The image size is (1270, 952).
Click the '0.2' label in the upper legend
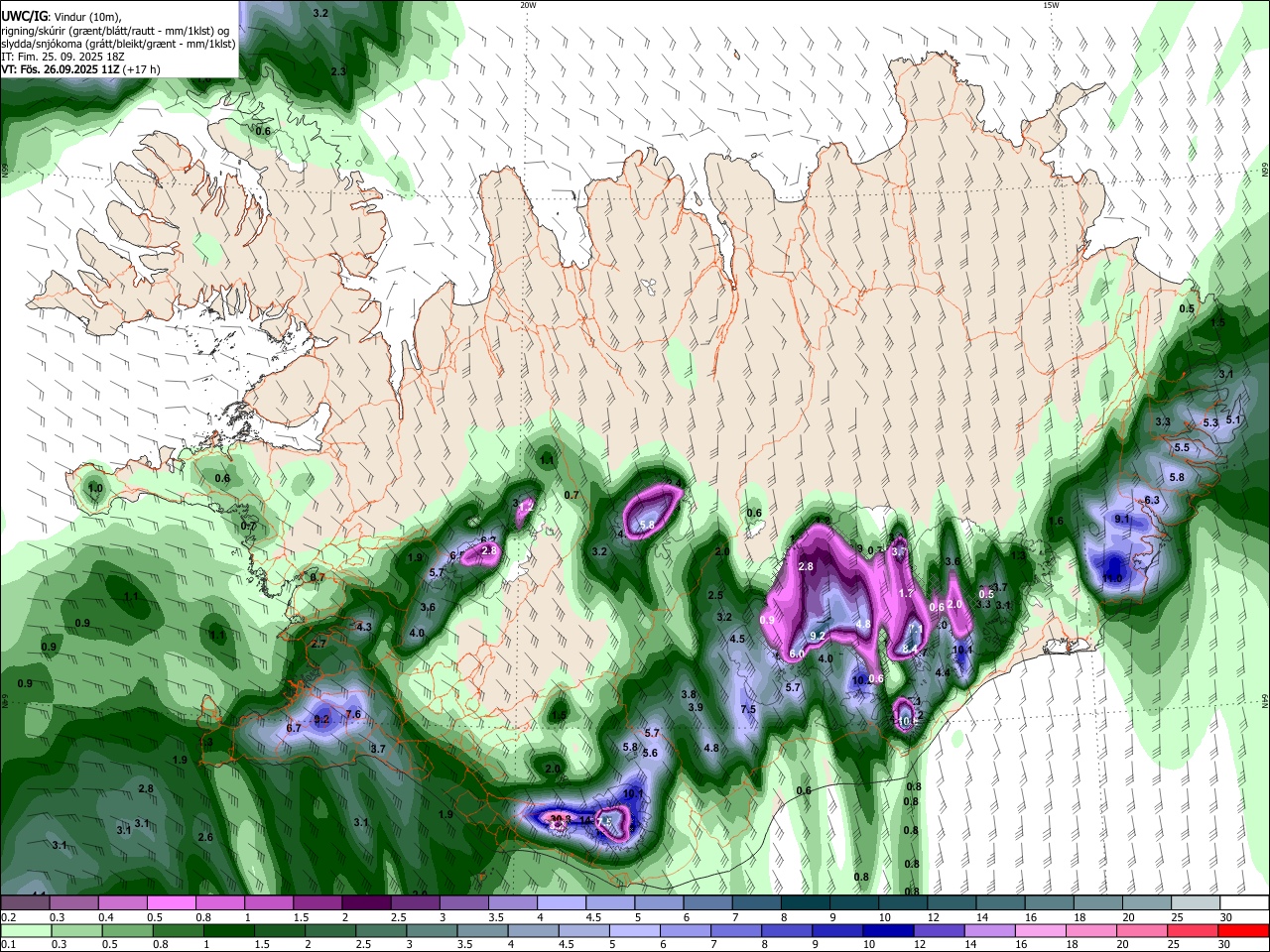[8, 917]
